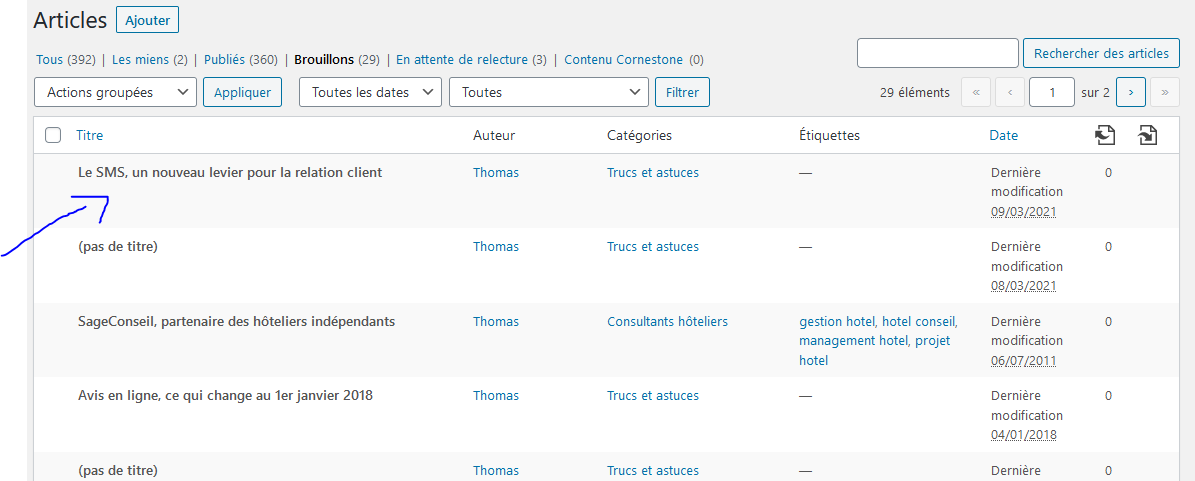Select En attente de relecture view

[462, 59]
